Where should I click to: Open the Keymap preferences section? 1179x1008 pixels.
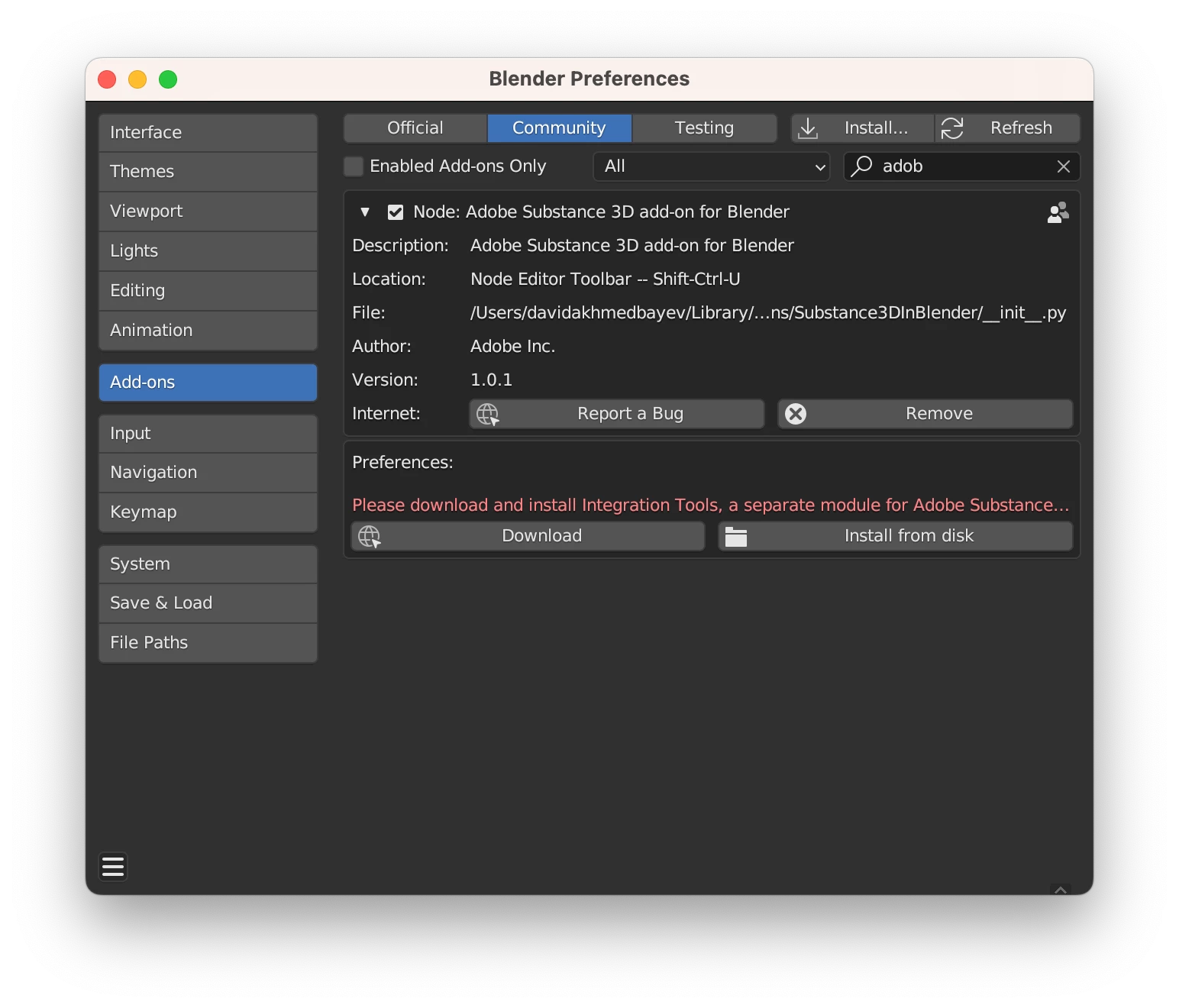point(208,512)
